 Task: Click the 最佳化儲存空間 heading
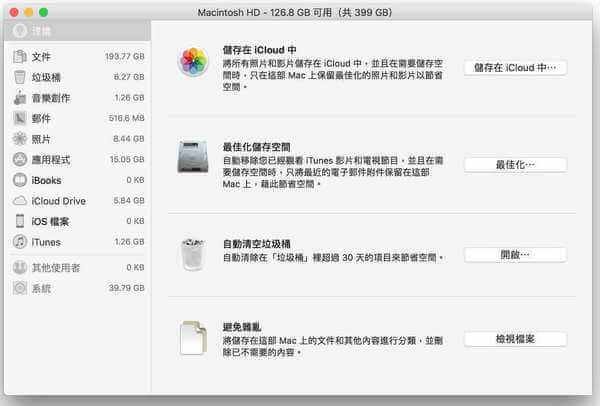pos(256,147)
